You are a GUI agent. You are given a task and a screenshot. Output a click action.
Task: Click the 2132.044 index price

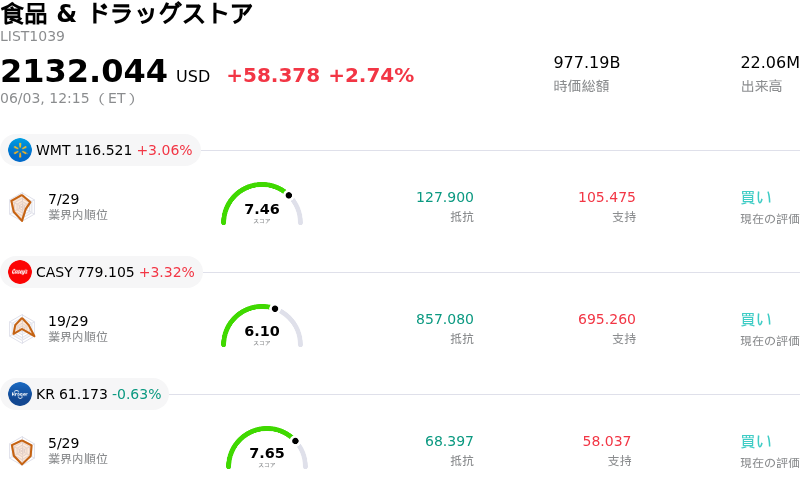84,70
